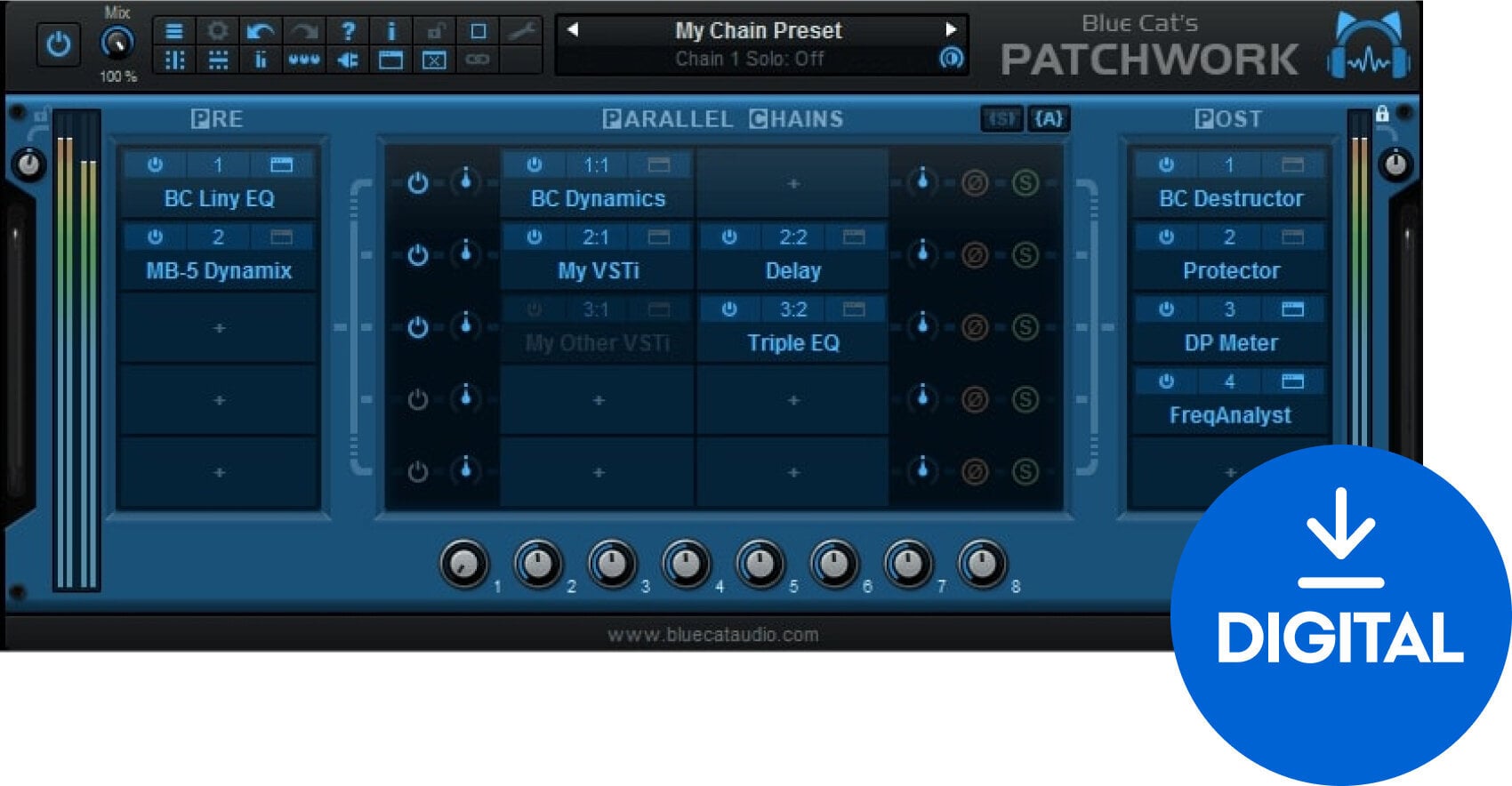Select the BC Destructor plugin slot
The image size is (1512, 786).
(x=1231, y=198)
